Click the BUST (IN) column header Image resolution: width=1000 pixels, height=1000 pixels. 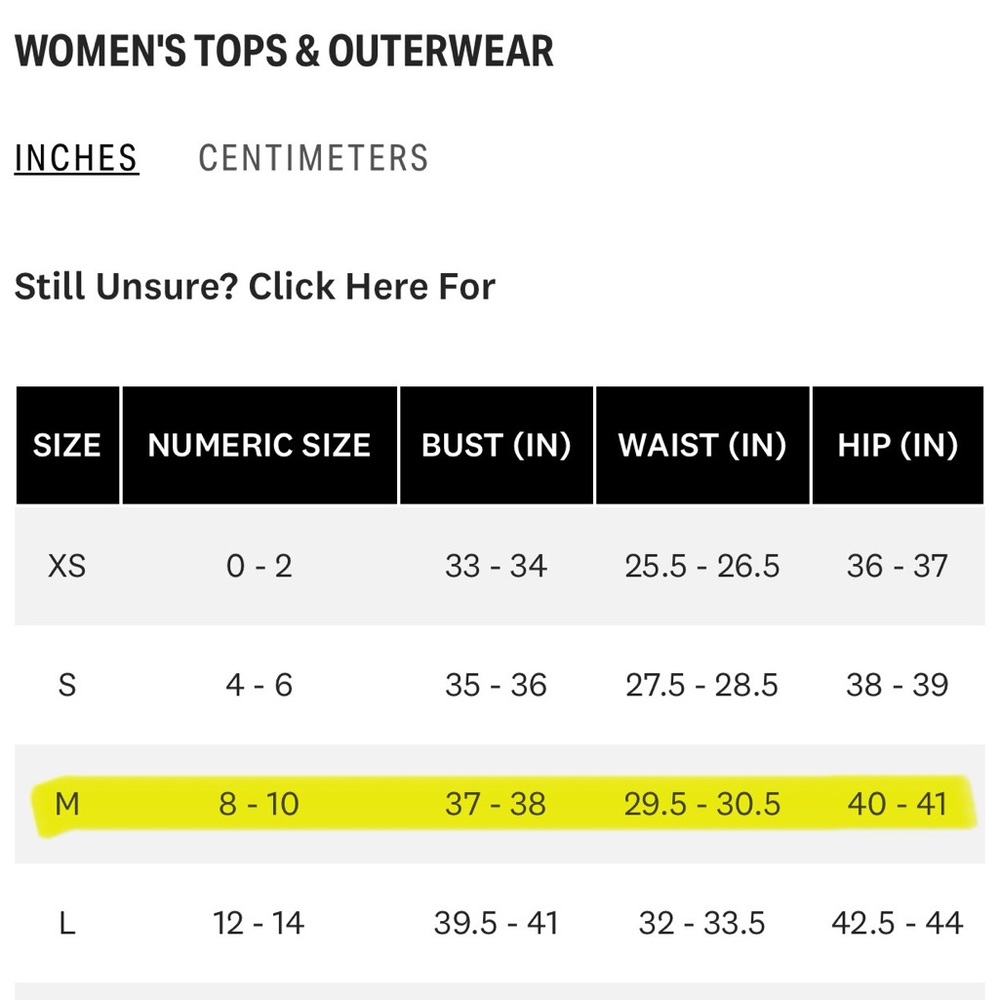pos(496,445)
